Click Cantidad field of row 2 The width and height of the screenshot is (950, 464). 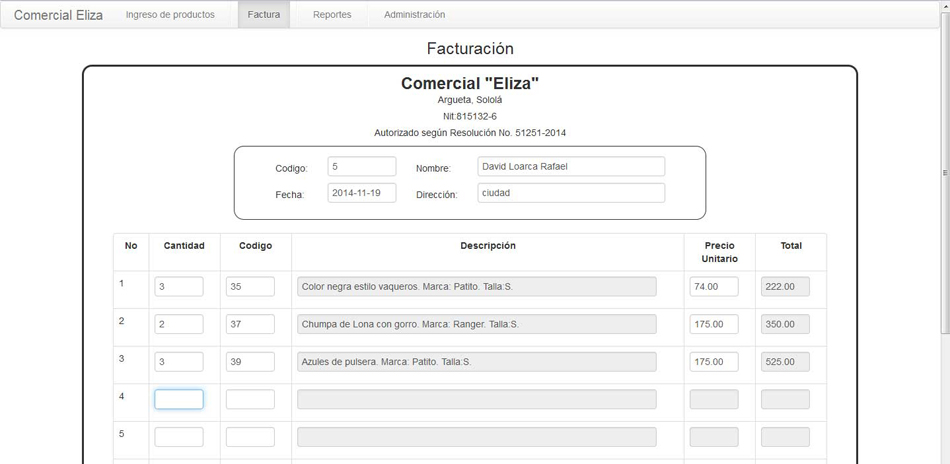[x=179, y=324]
